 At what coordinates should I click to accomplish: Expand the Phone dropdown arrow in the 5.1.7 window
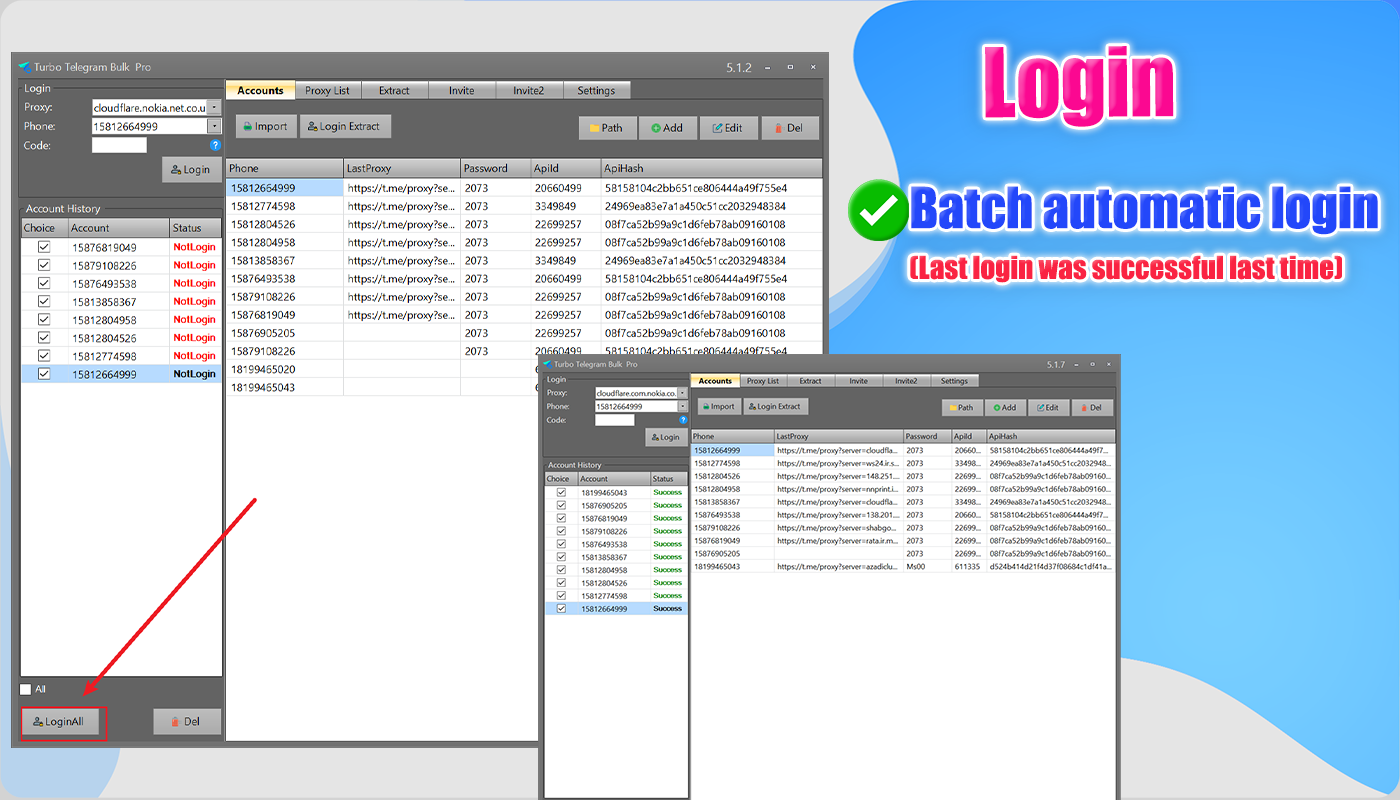pos(683,407)
